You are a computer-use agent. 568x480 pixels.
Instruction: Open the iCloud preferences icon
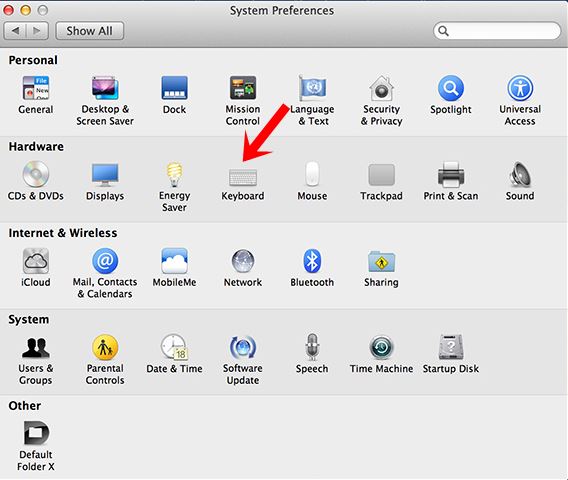(x=36, y=261)
